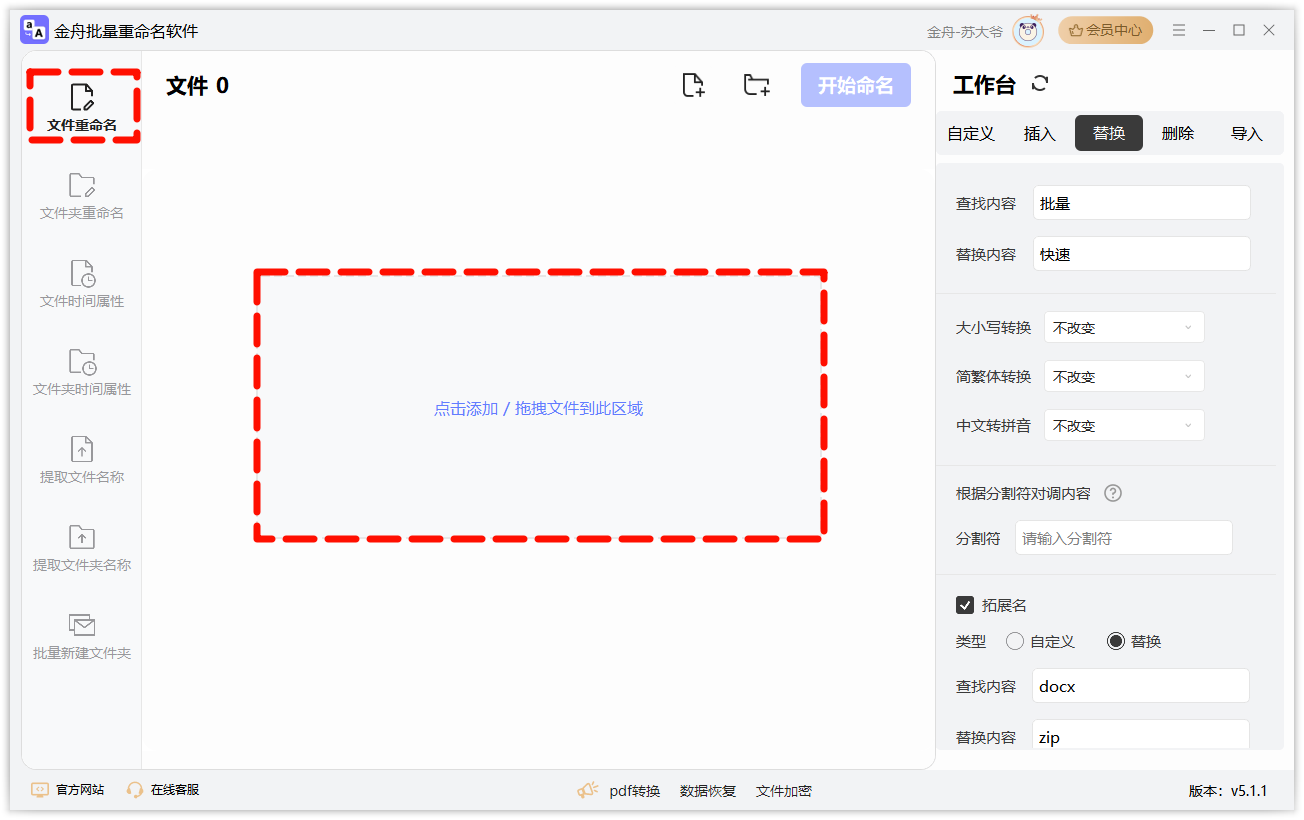The image size is (1304, 820).
Task: Click the user avatar icon
Action: point(1028,31)
